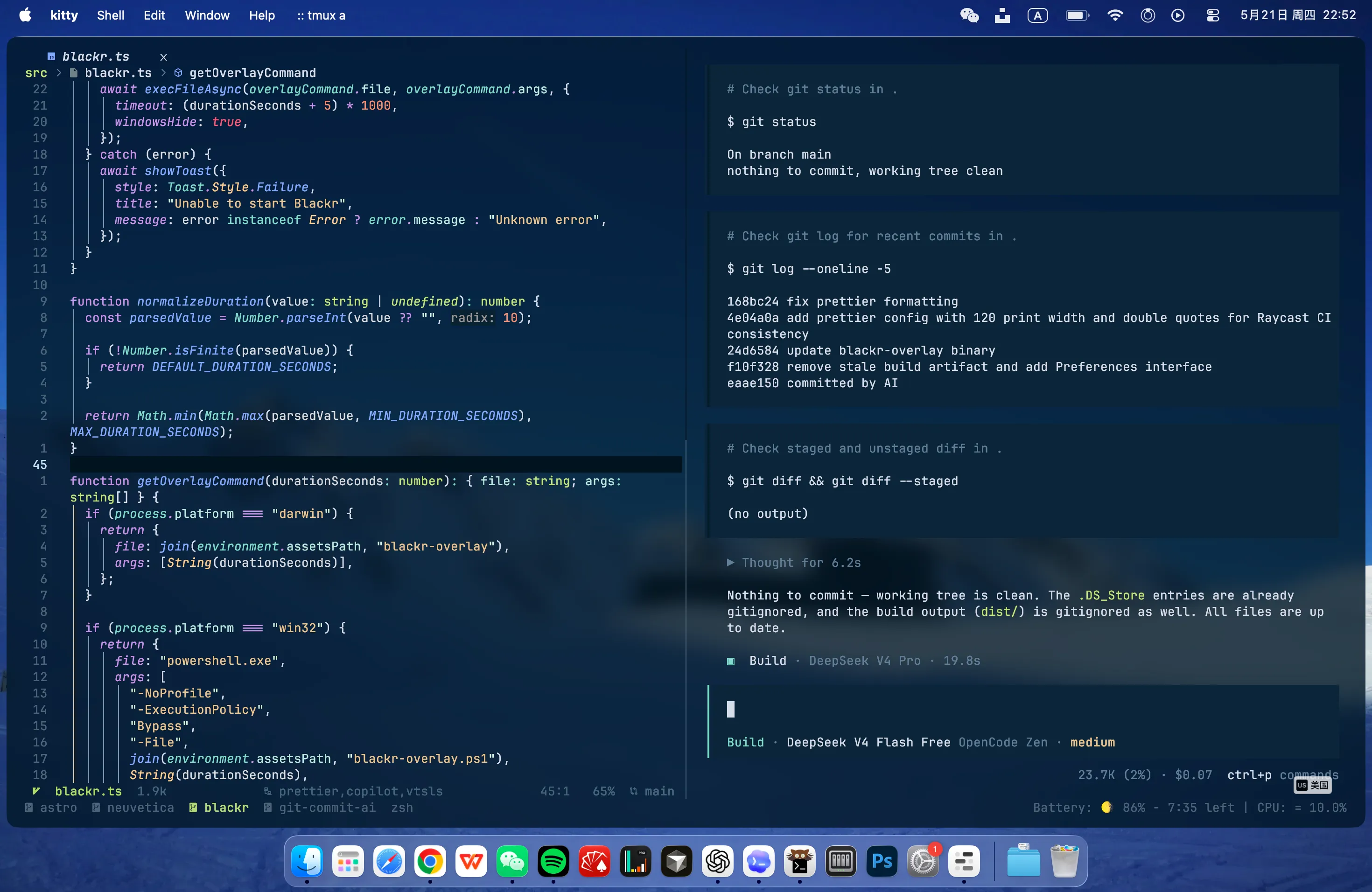Click WeChat icon in menu bar

(970, 15)
